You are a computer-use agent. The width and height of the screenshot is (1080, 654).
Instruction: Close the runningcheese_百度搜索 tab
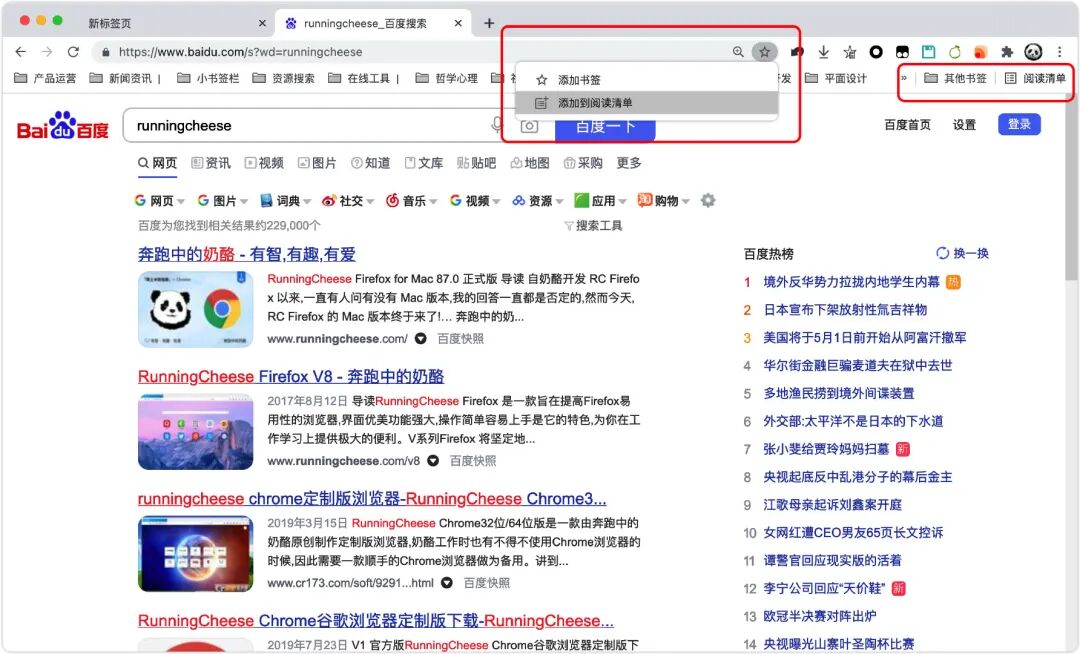coord(458,23)
